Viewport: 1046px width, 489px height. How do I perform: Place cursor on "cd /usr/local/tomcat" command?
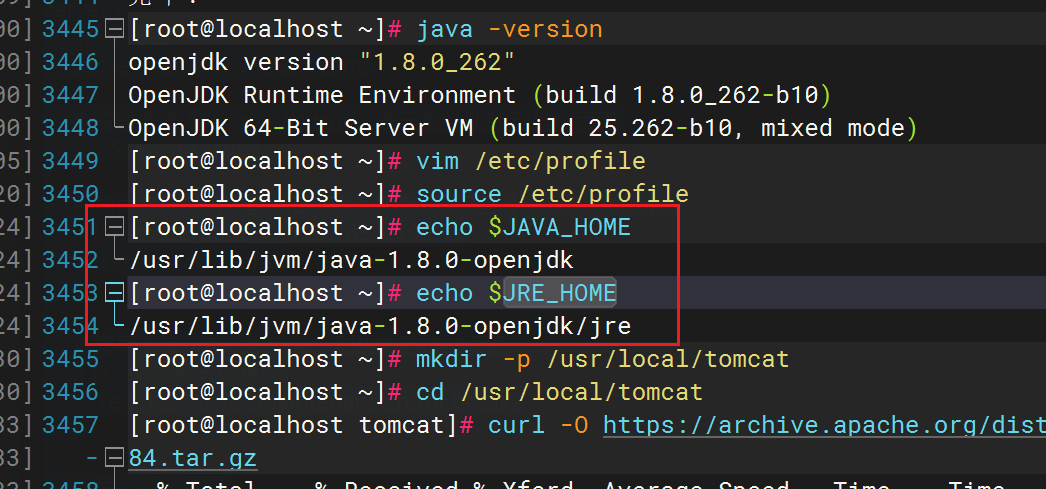click(x=559, y=392)
